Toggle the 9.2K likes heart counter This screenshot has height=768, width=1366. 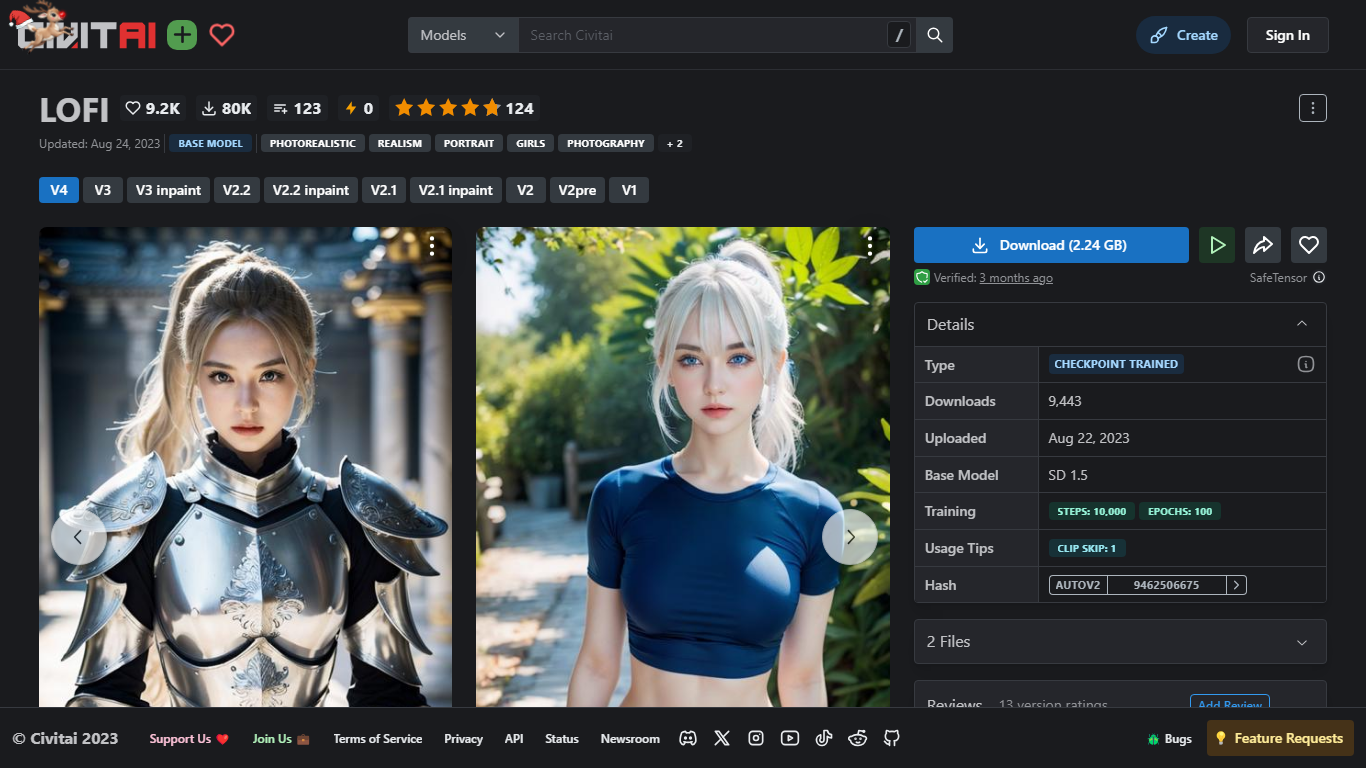click(152, 108)
